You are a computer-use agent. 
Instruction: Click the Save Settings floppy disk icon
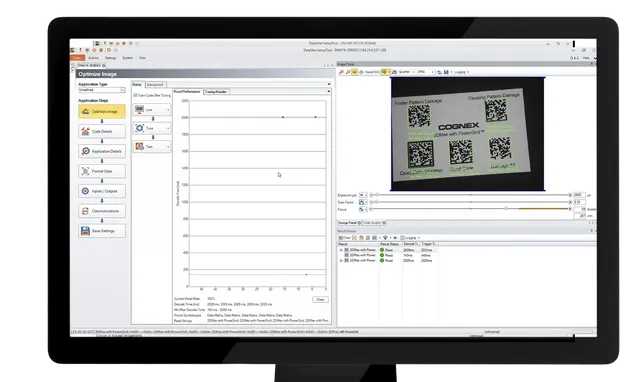(x=85, y=231)
